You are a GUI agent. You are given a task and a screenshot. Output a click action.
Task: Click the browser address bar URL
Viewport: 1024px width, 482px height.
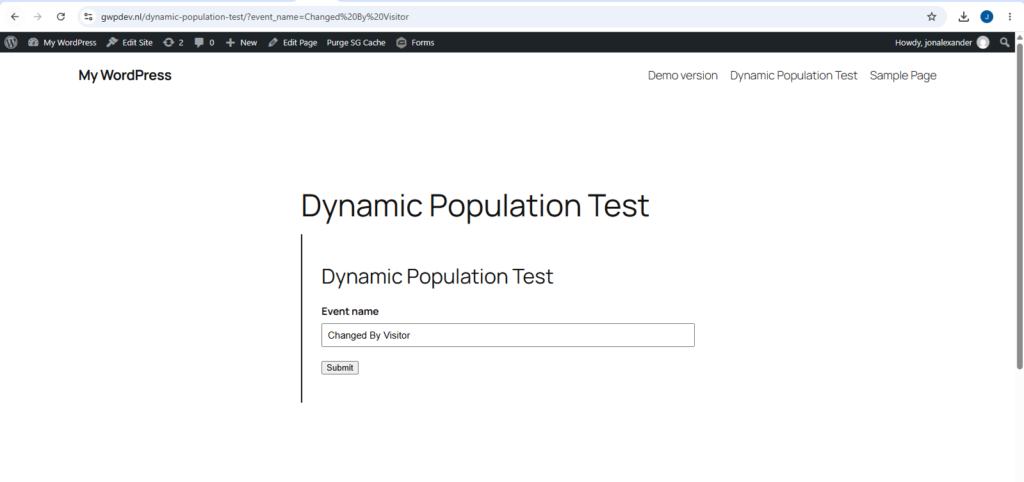coord(255,16)
